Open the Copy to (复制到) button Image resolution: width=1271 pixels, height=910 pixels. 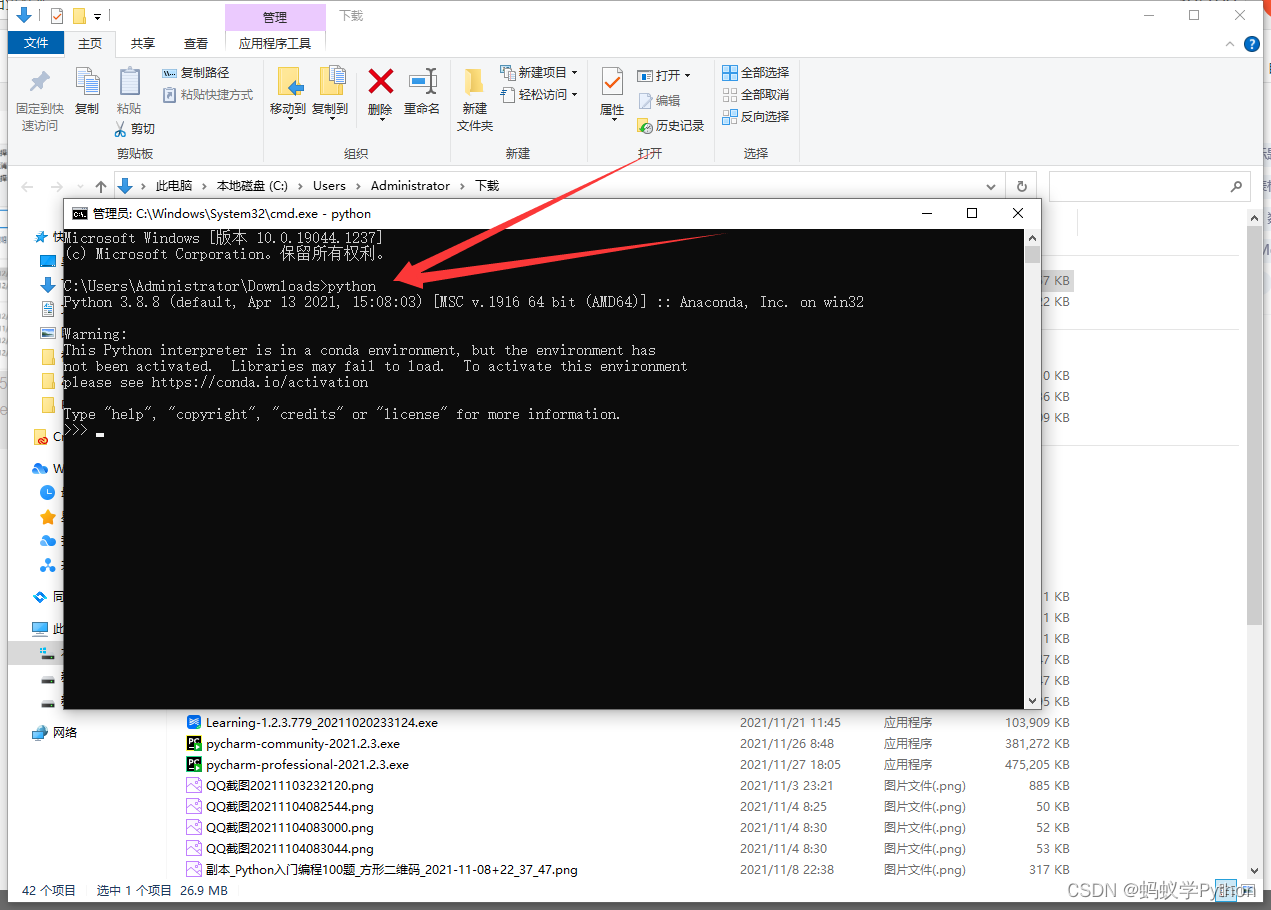330,92
